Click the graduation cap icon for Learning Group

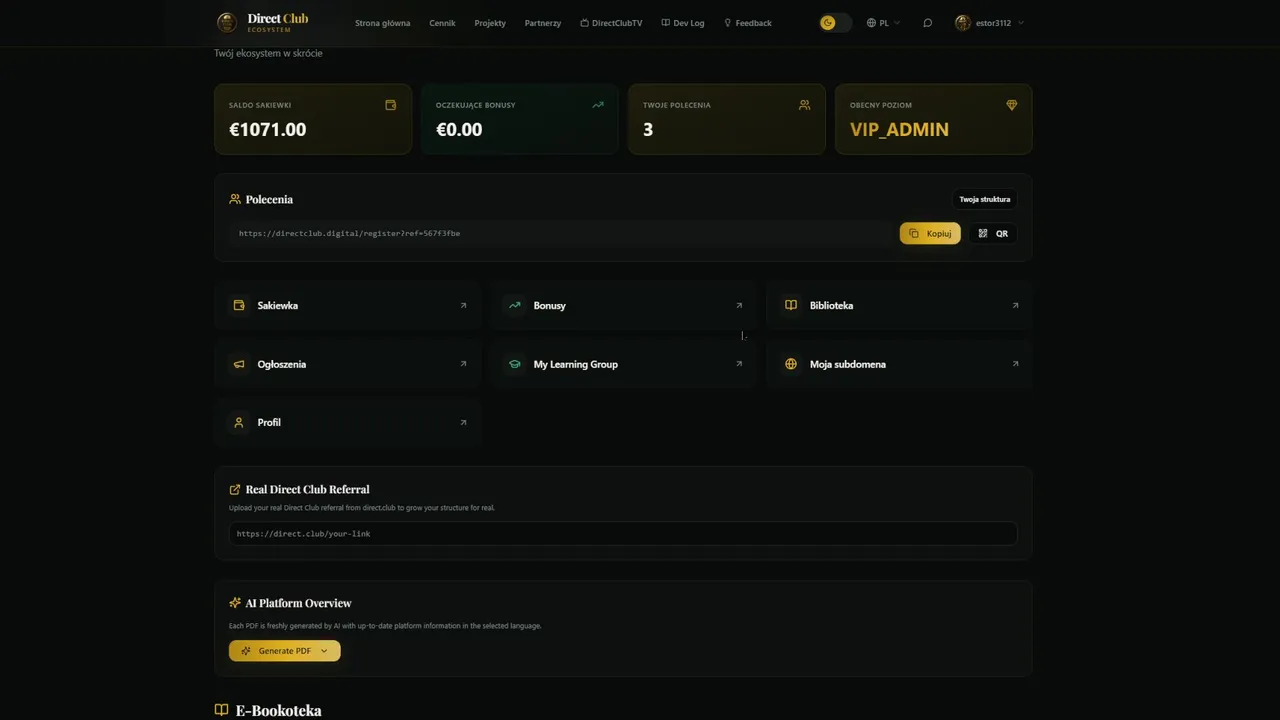pos(515,364)
